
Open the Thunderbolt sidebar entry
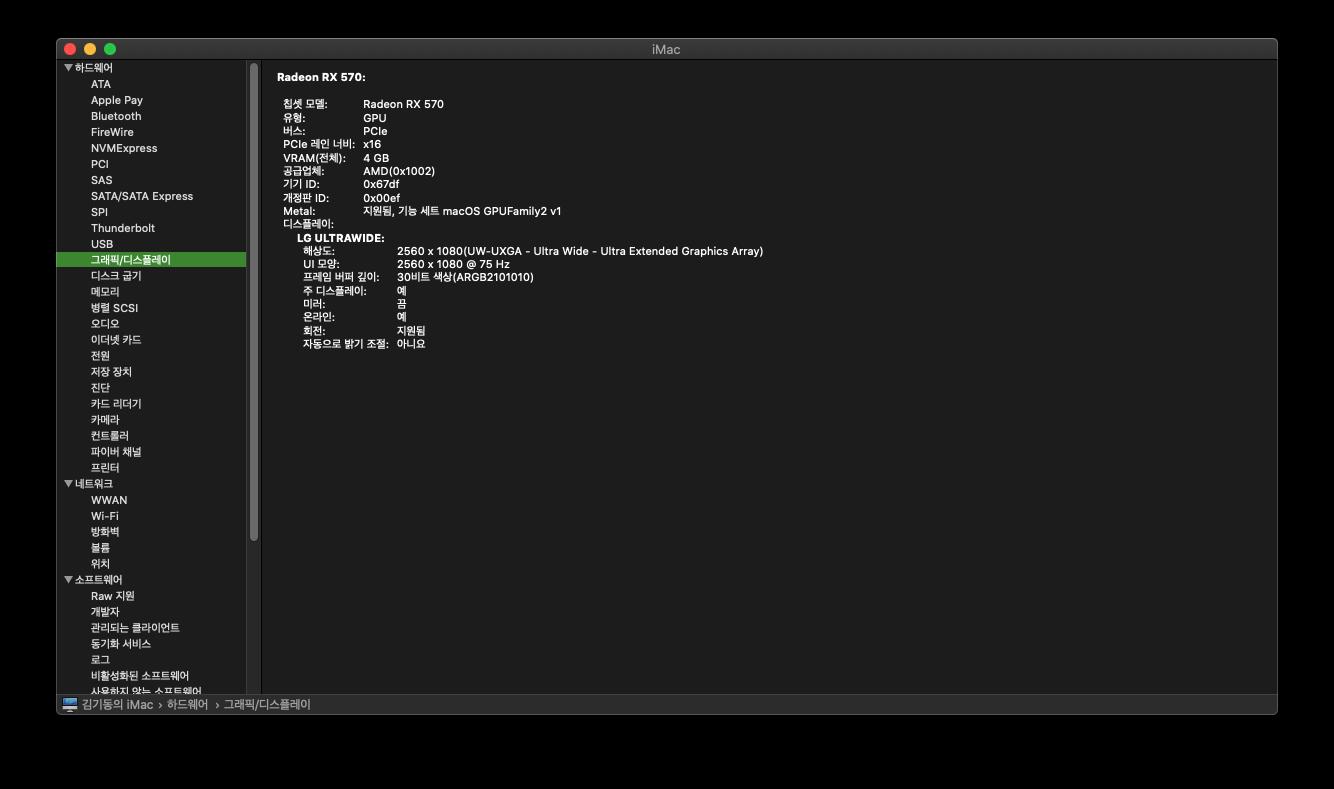[123, 228]
